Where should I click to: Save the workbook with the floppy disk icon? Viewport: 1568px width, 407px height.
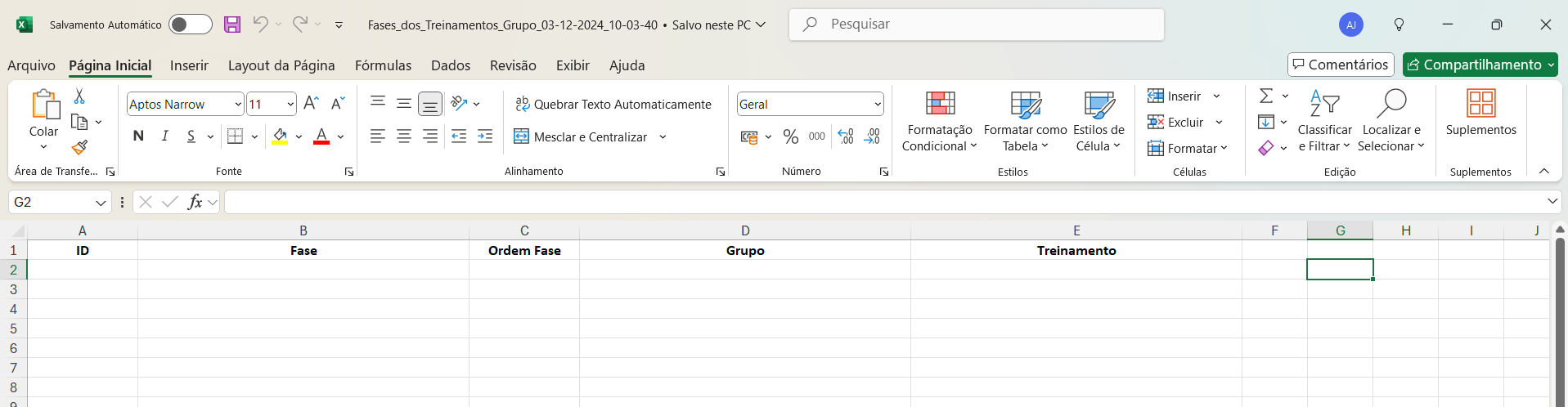[232, 25]
